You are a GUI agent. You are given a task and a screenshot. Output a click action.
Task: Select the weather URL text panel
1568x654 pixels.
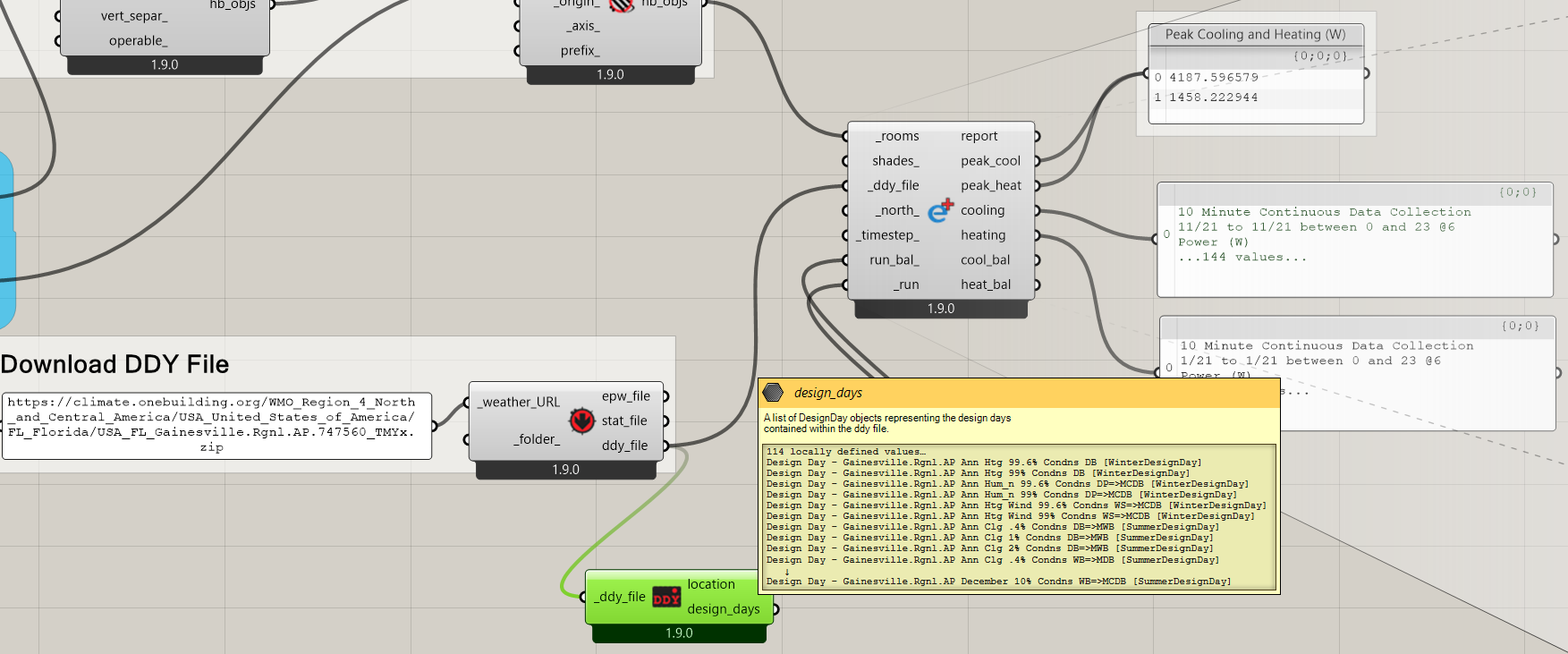click(x=216, y=425)
